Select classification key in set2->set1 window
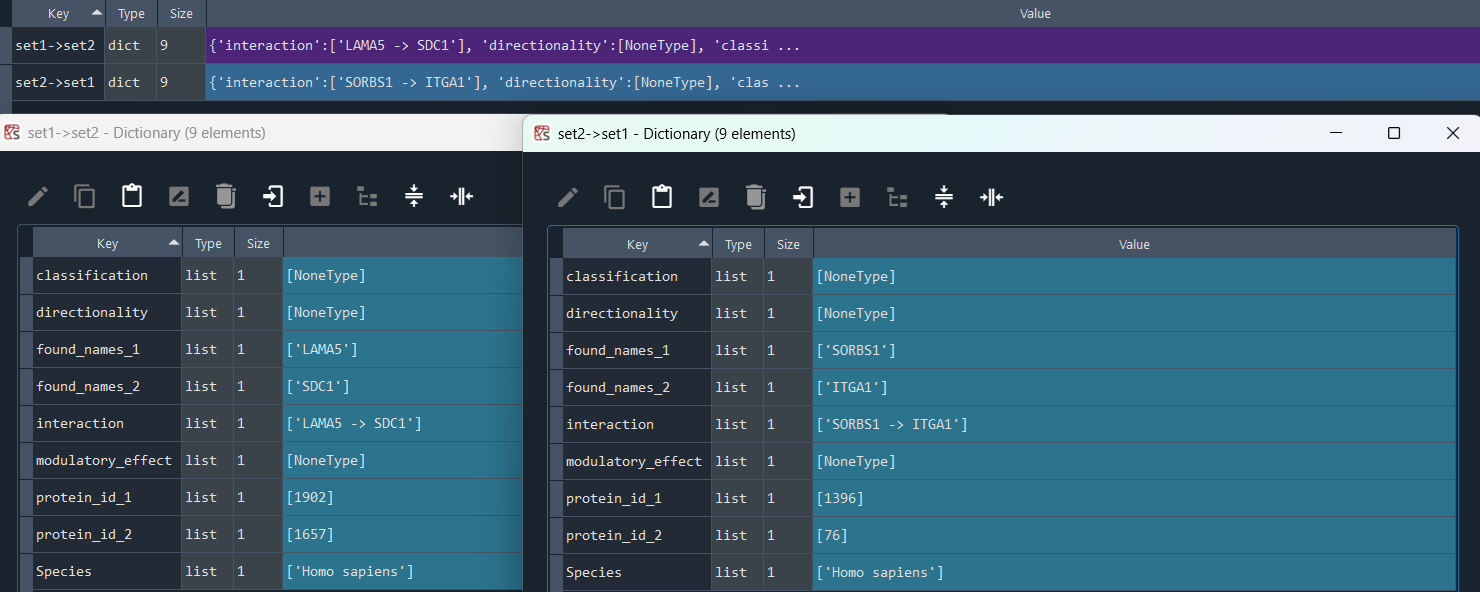Viewport: 1480px width, 592px height. [x=637, y=276]
